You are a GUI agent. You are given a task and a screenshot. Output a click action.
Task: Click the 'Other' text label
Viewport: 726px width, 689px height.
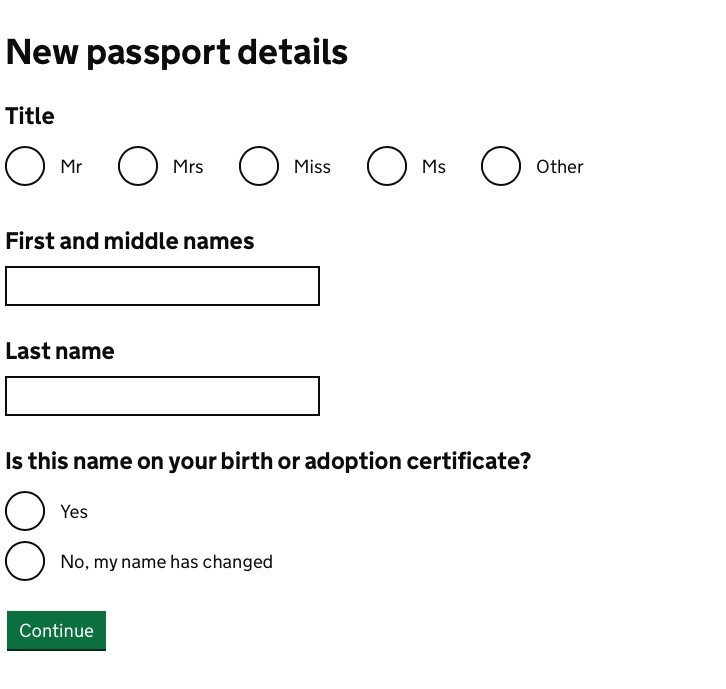pyautogui.click(x=559, y=167)
